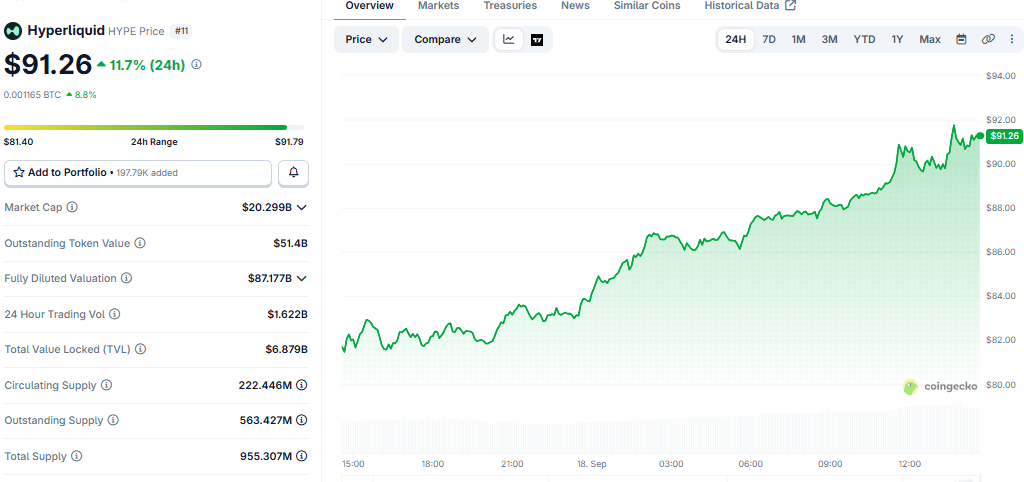
Task: Click info icon after 955.307M value
Action: [302, 456]
